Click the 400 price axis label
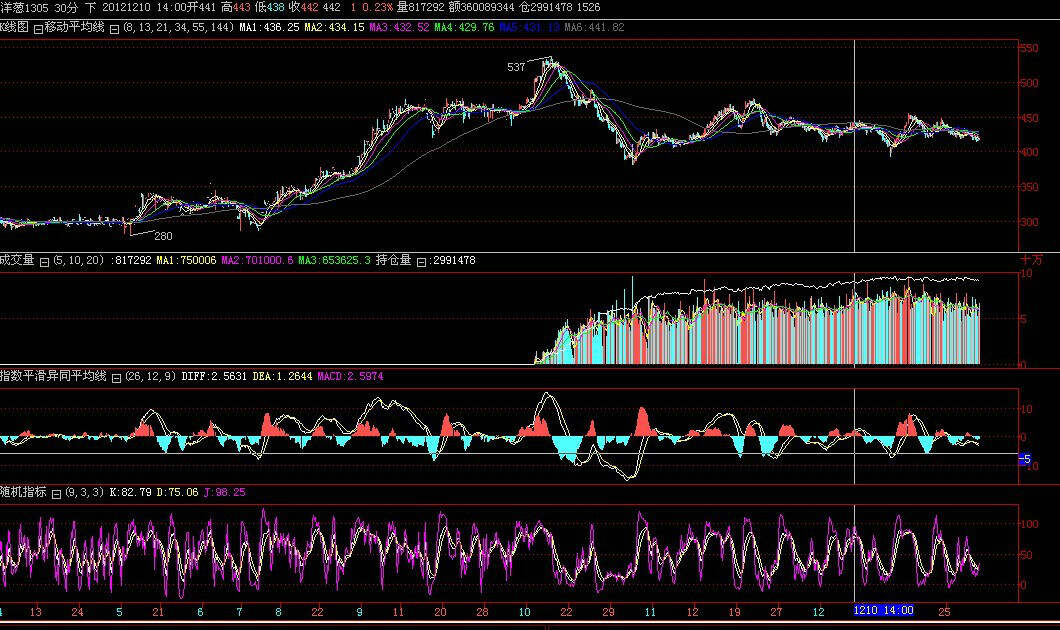This screenshot has width=1060, height=630. click(x=1029, y=153)
